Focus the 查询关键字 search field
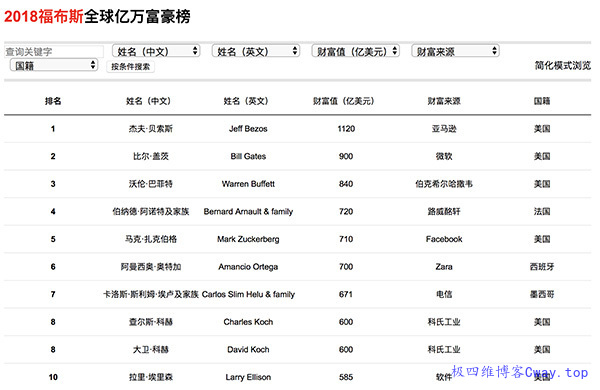Viewport: 600px width, 390px height. tap(54, 51)
